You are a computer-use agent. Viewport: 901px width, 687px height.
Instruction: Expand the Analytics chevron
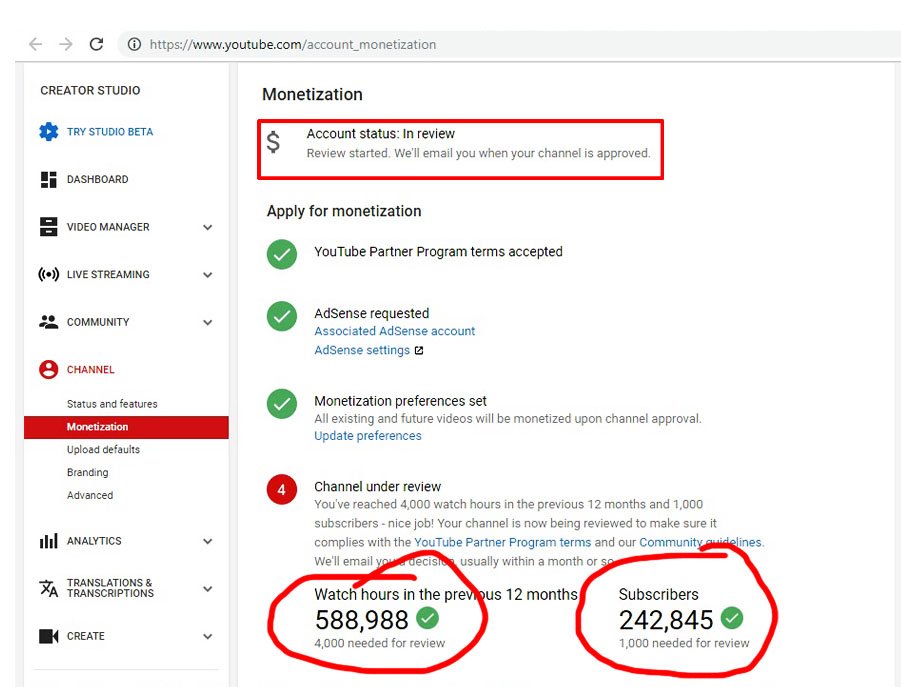click(x=207, y=541)
